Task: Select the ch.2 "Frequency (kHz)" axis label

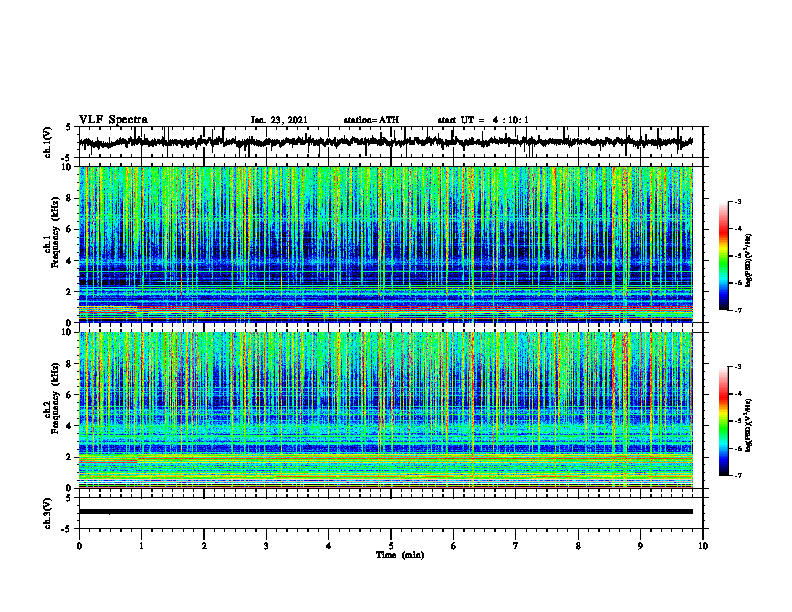Action: coord(55,398)
